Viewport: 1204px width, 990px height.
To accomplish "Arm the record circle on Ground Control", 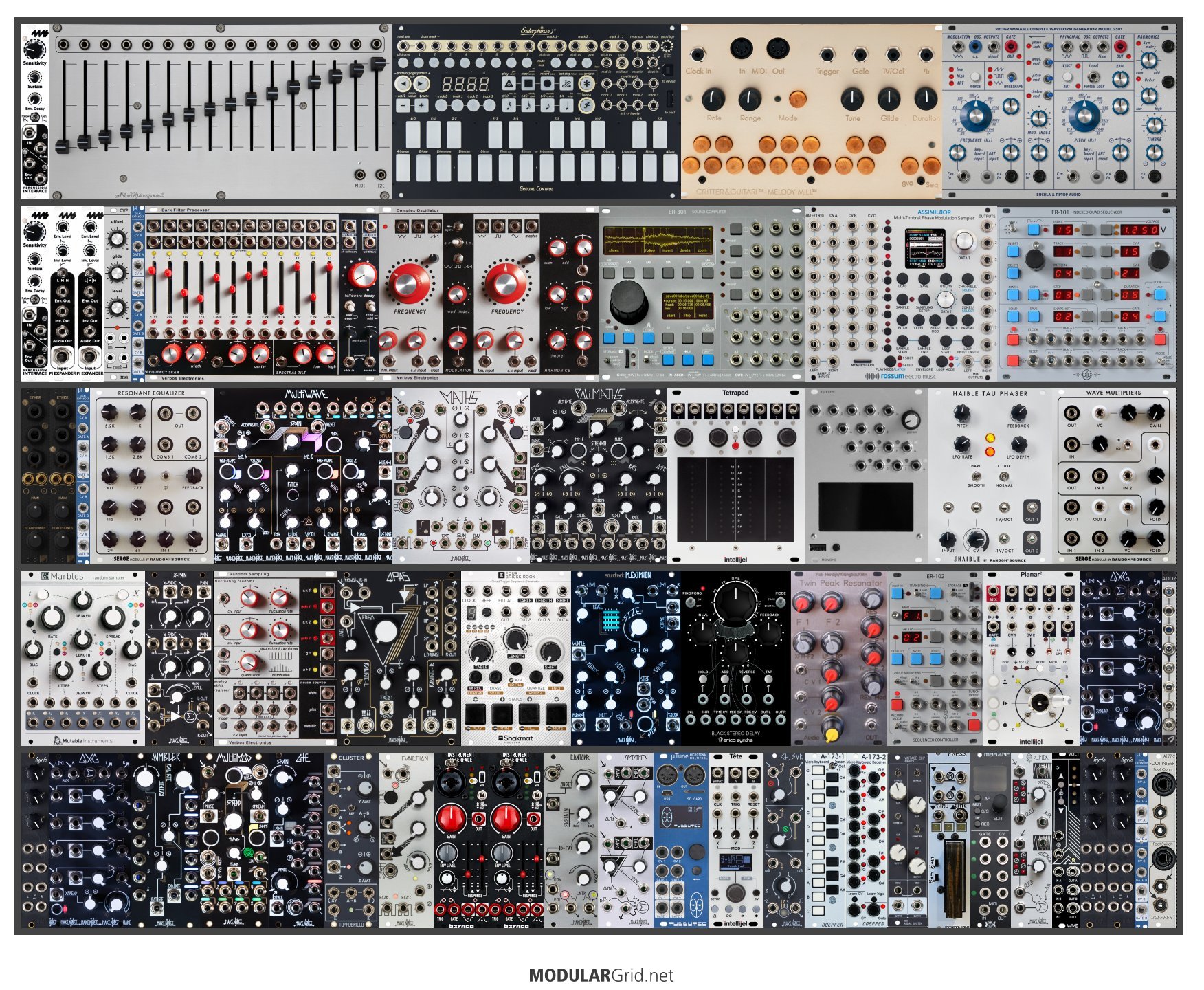I will tap(547, 83).
